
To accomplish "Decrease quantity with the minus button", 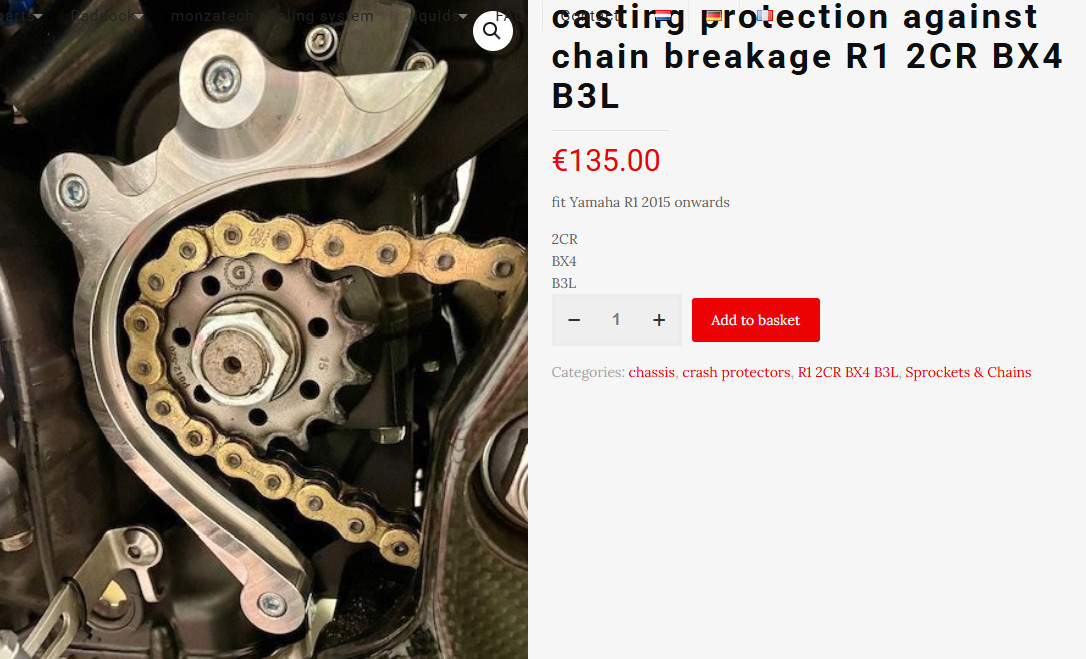I will 573,320.
